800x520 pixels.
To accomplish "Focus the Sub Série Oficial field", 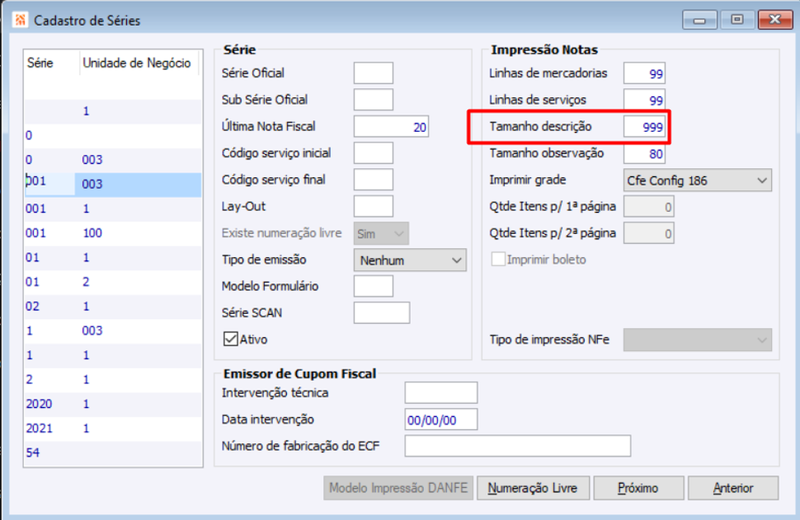I will [373, 100].
